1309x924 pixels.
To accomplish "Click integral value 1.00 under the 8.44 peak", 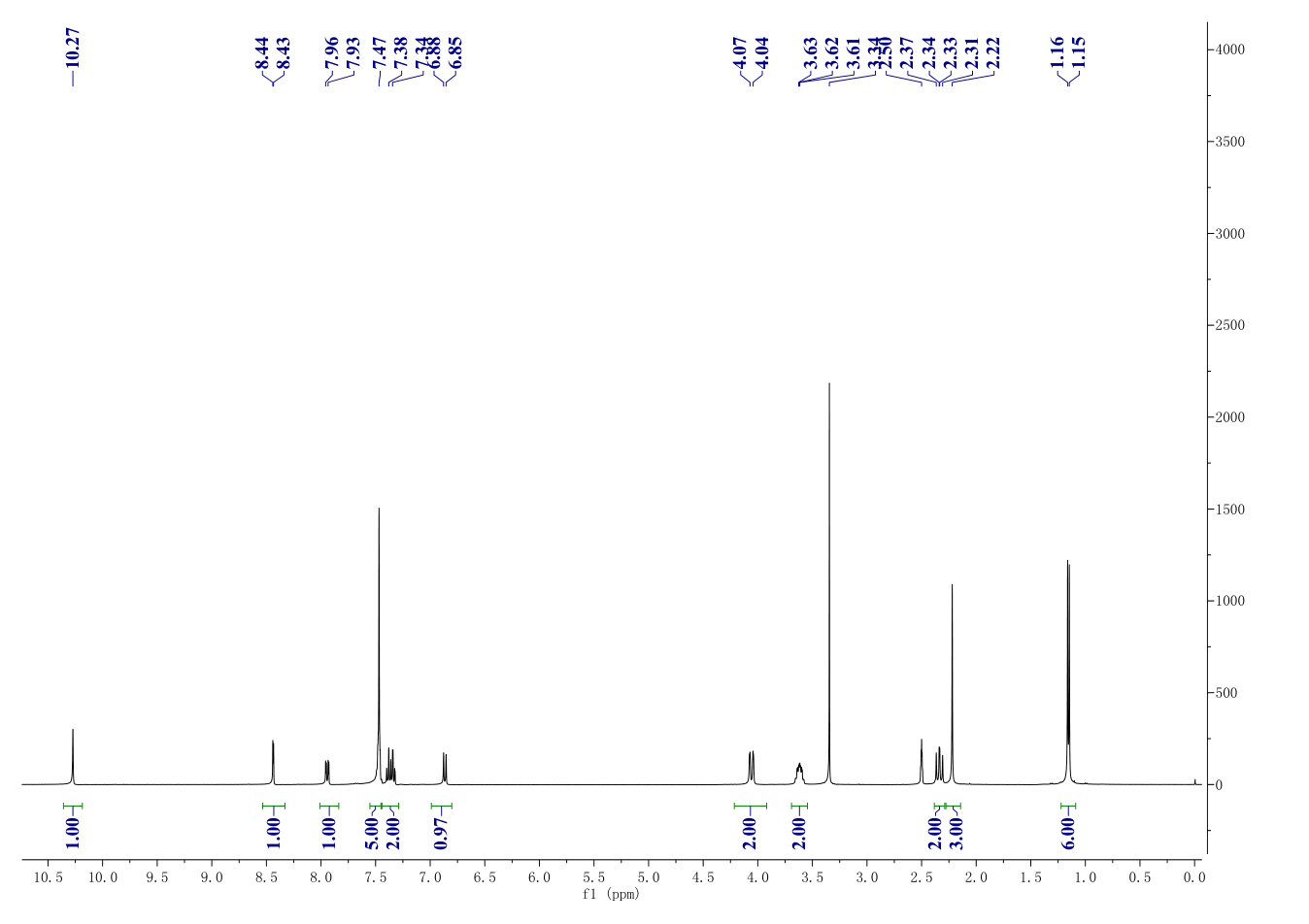I will click(273, 834).
